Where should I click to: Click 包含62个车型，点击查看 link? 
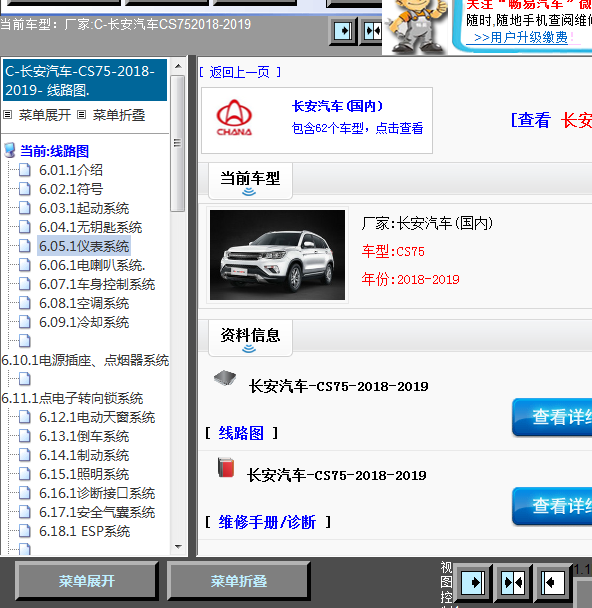coord(357,128)
